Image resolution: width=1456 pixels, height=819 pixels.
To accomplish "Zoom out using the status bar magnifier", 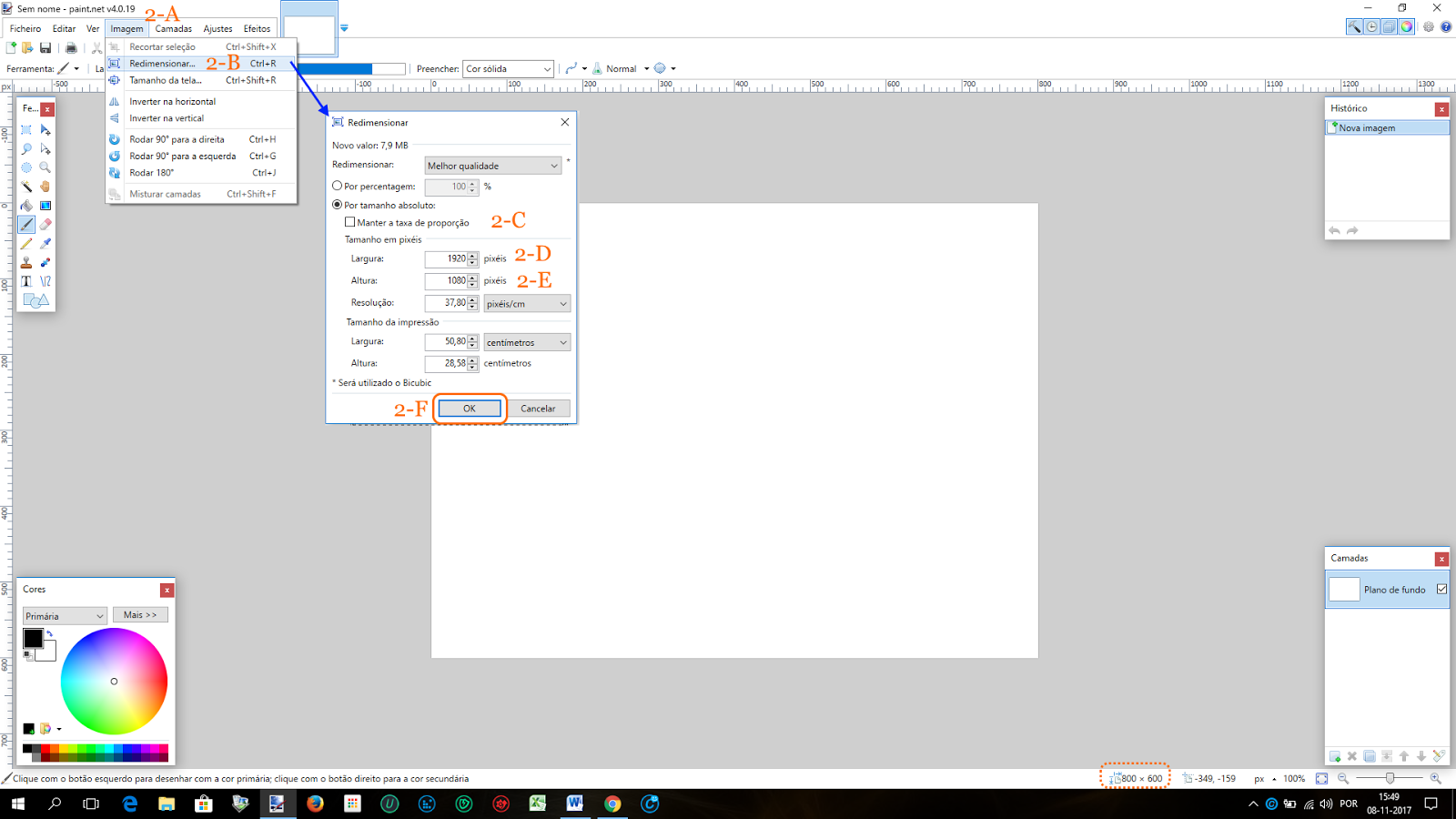I will coord(1343,778).
